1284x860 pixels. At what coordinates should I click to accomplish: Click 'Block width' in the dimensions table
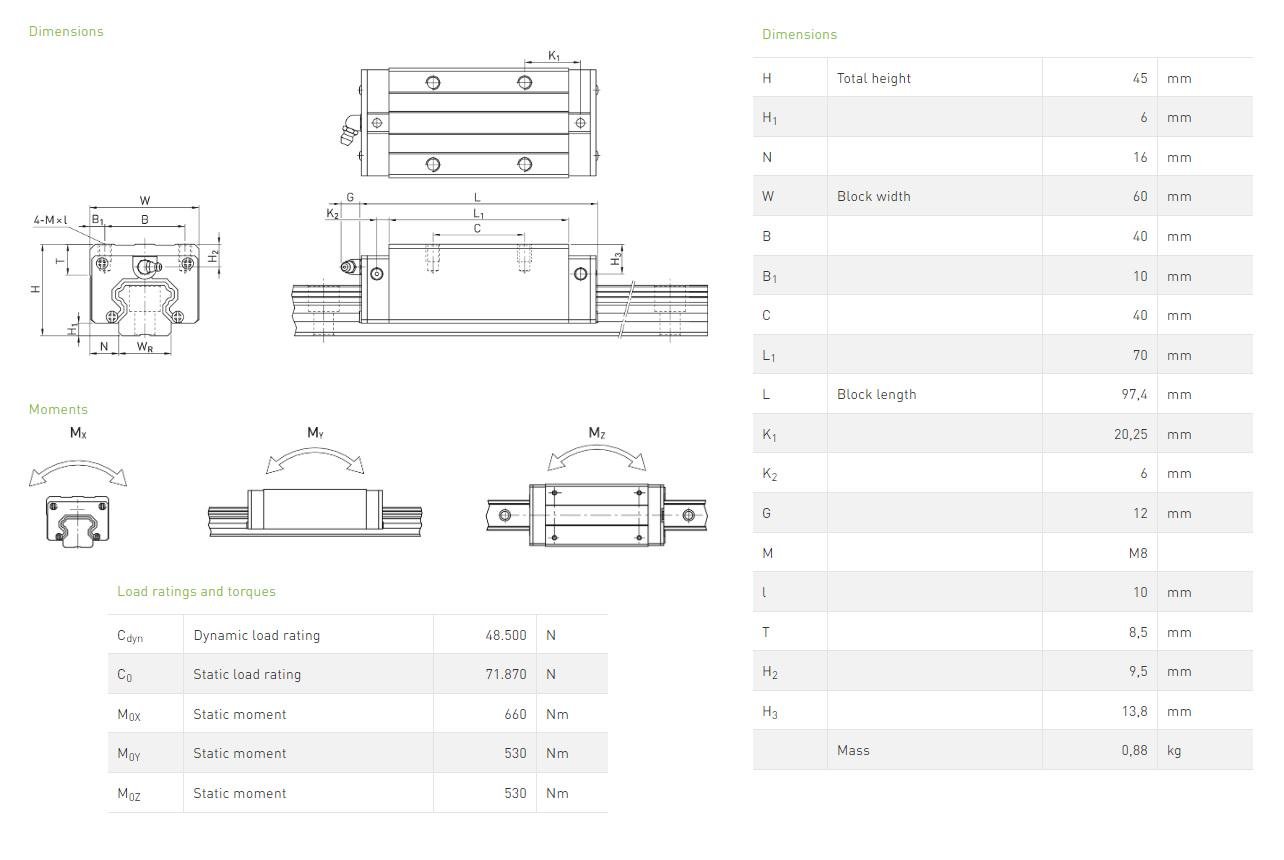pos(874,196)
